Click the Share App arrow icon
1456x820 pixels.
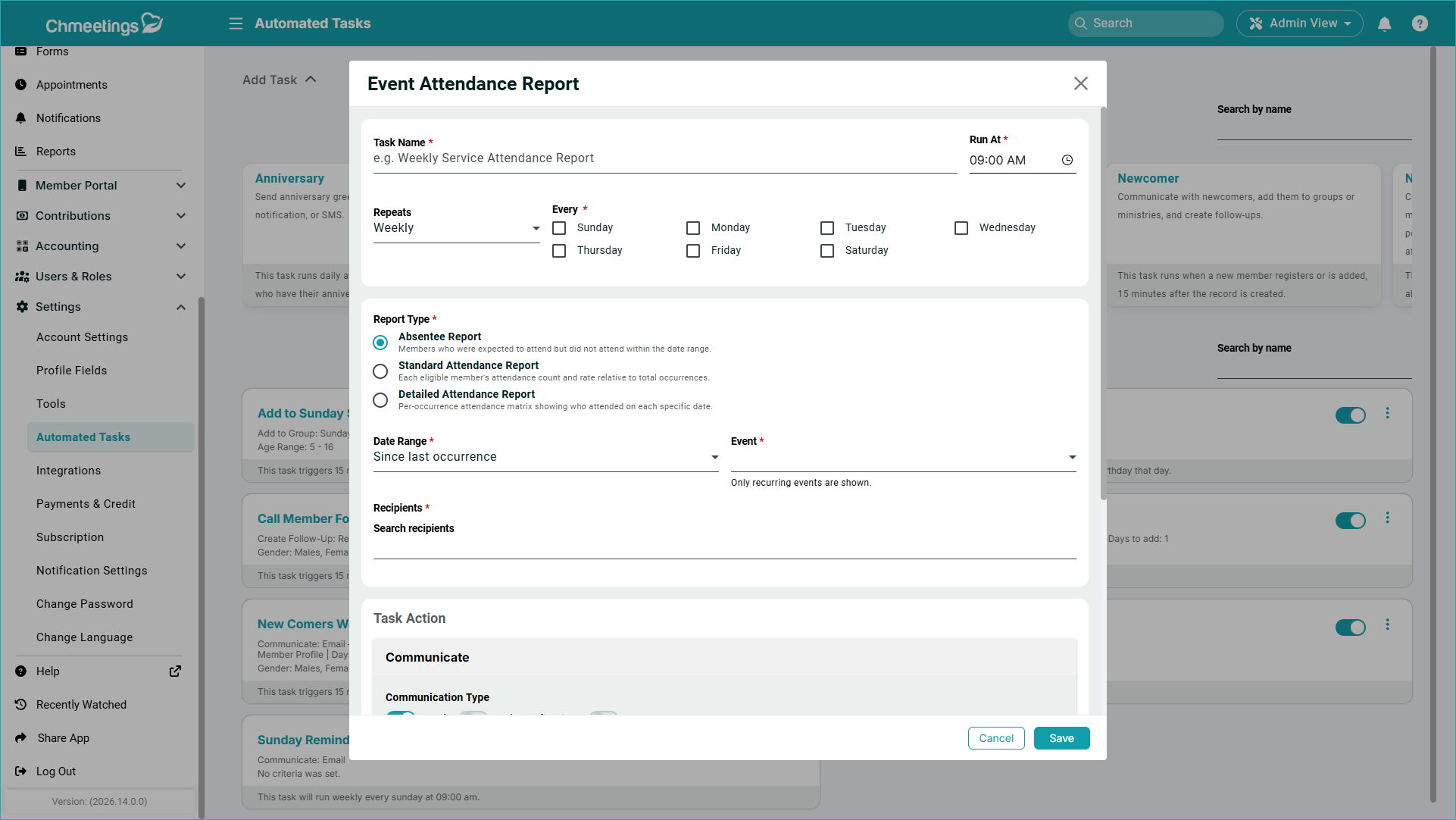21,738
